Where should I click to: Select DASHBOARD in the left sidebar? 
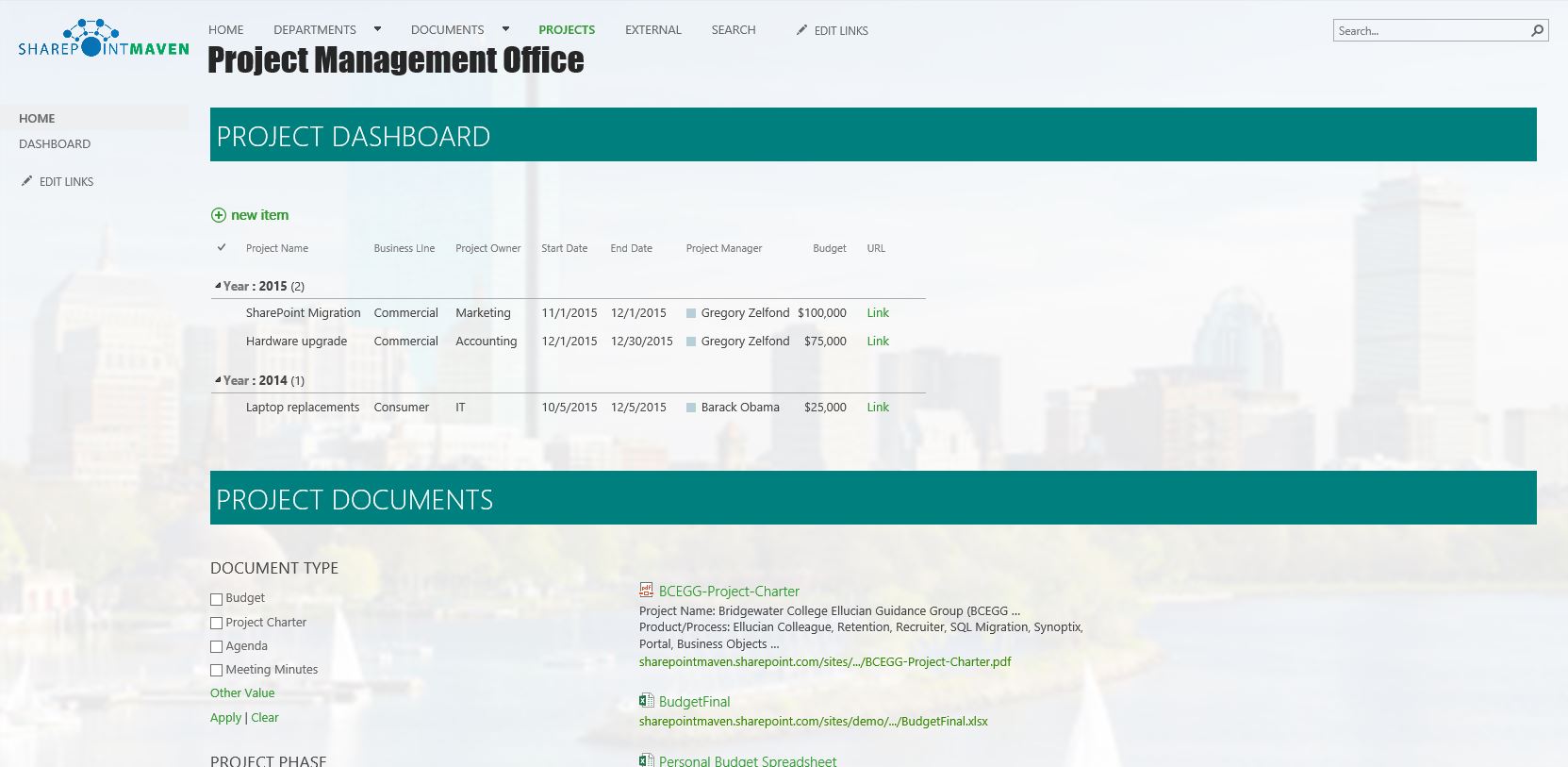click(x=55, y=143)
